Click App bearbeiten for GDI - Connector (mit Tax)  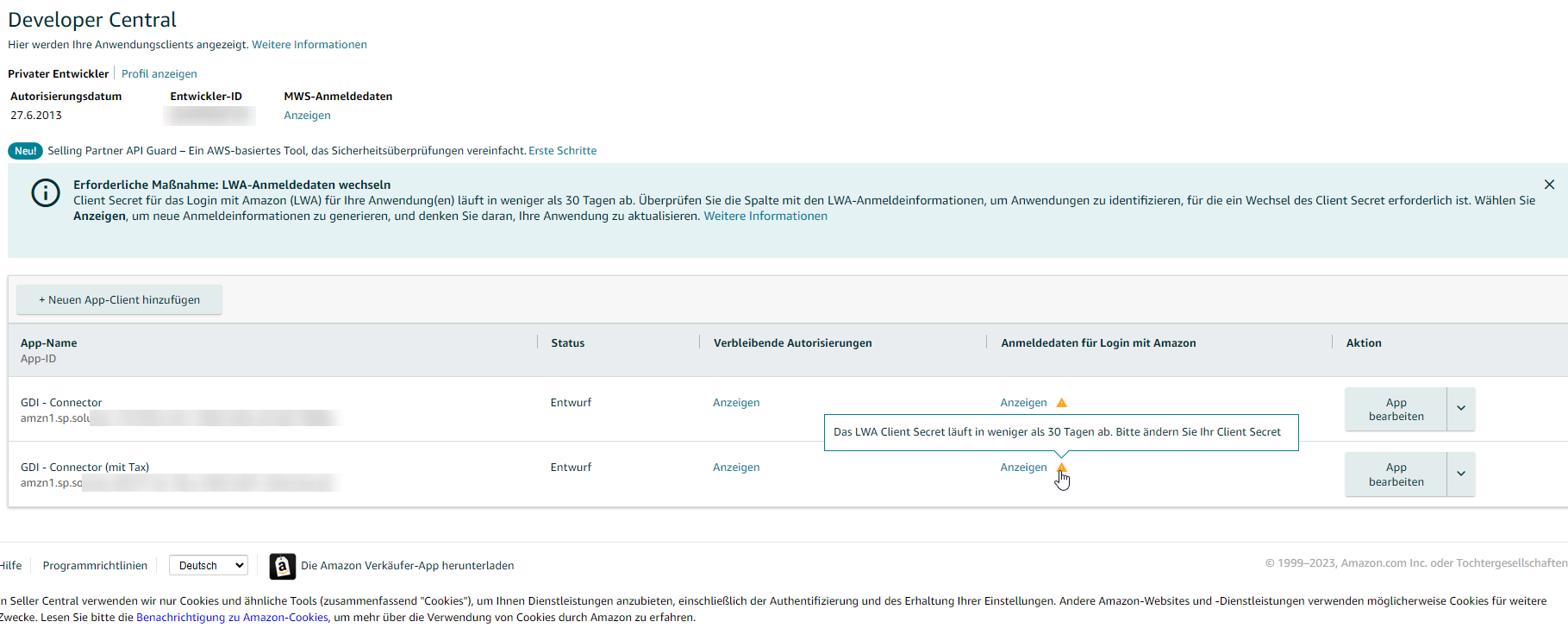pos(1395,474)
